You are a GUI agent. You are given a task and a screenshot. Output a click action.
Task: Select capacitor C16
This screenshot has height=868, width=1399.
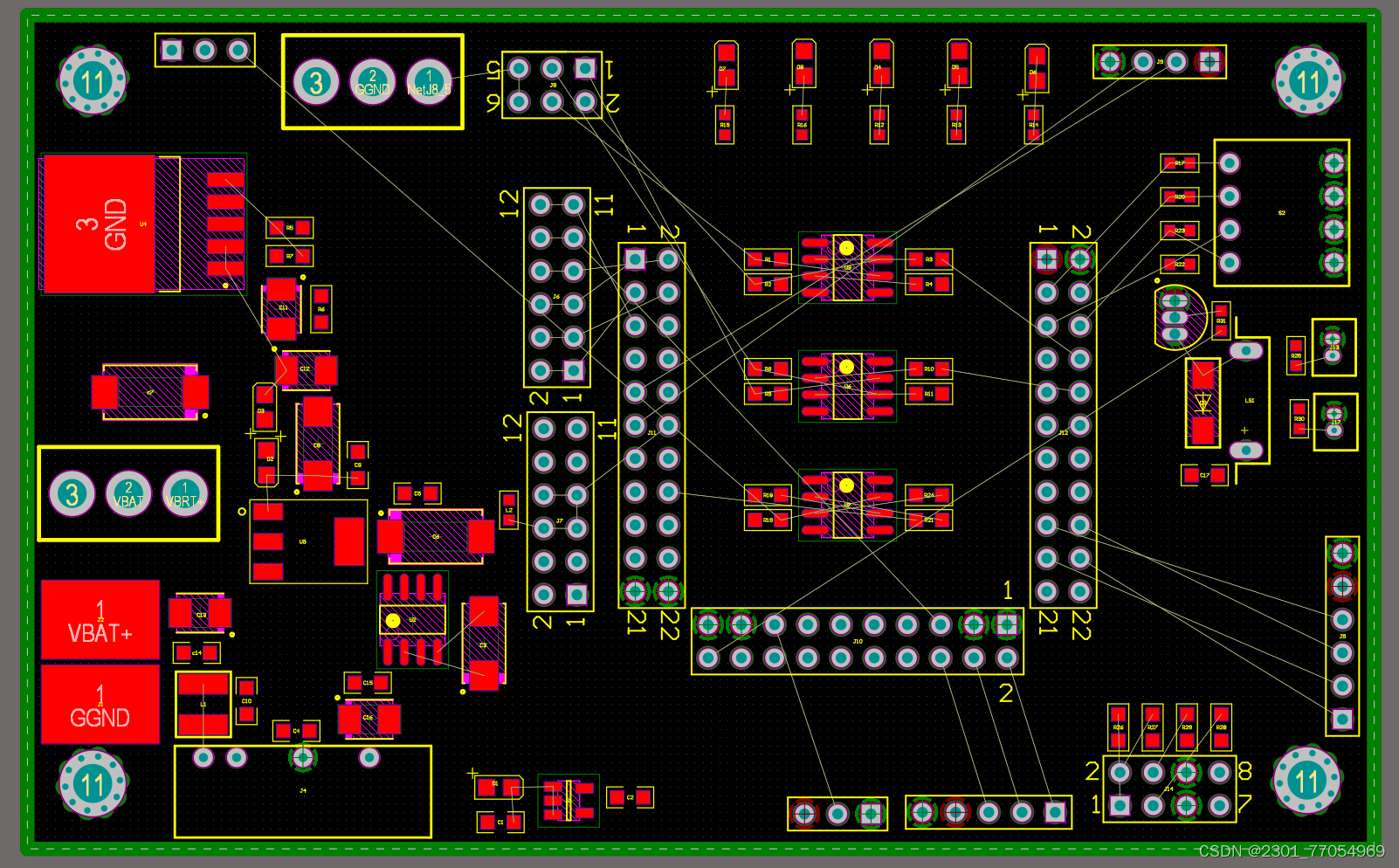[x=369, y=719]
